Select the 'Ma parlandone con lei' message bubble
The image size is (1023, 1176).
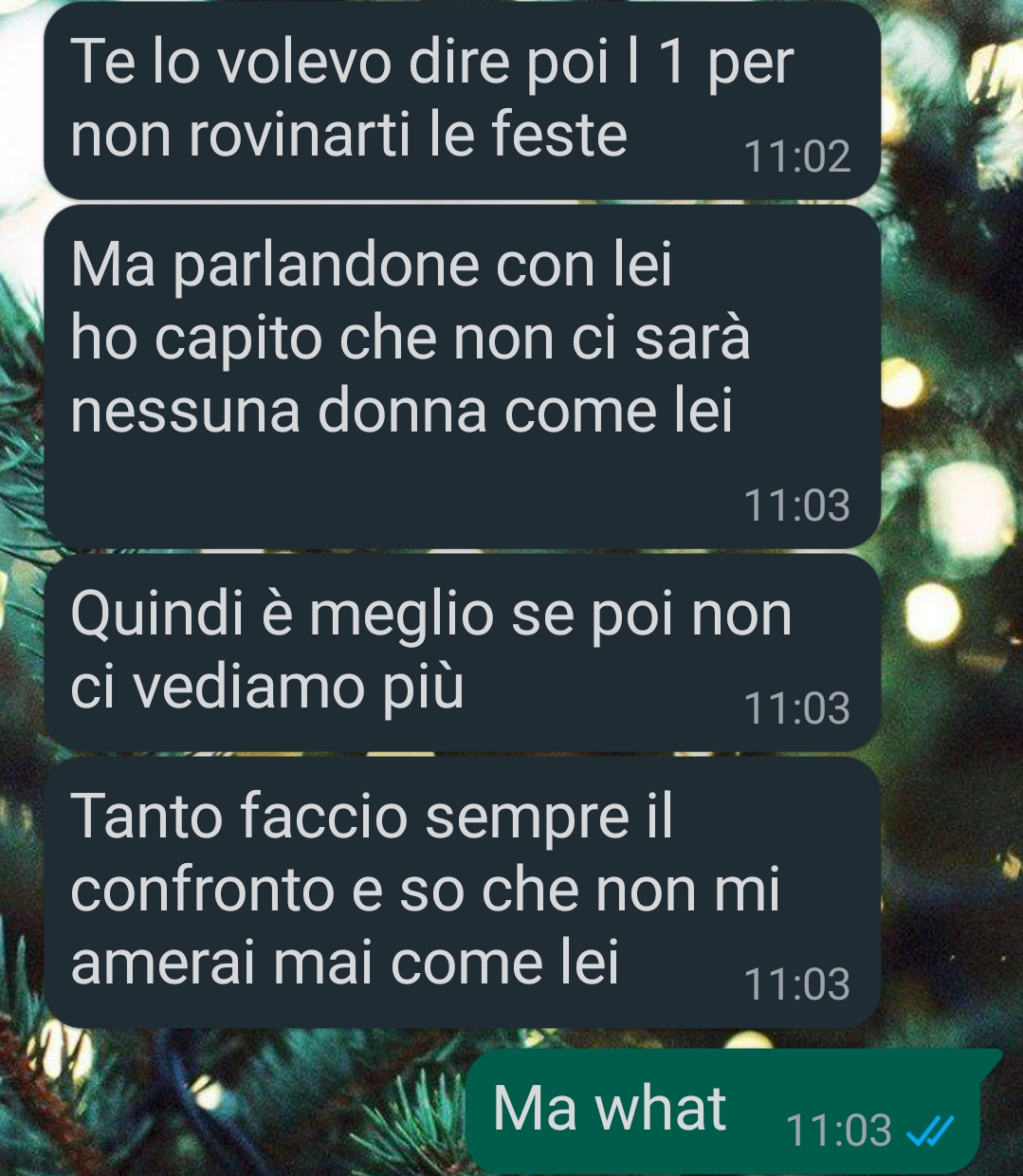coord(463,376)
